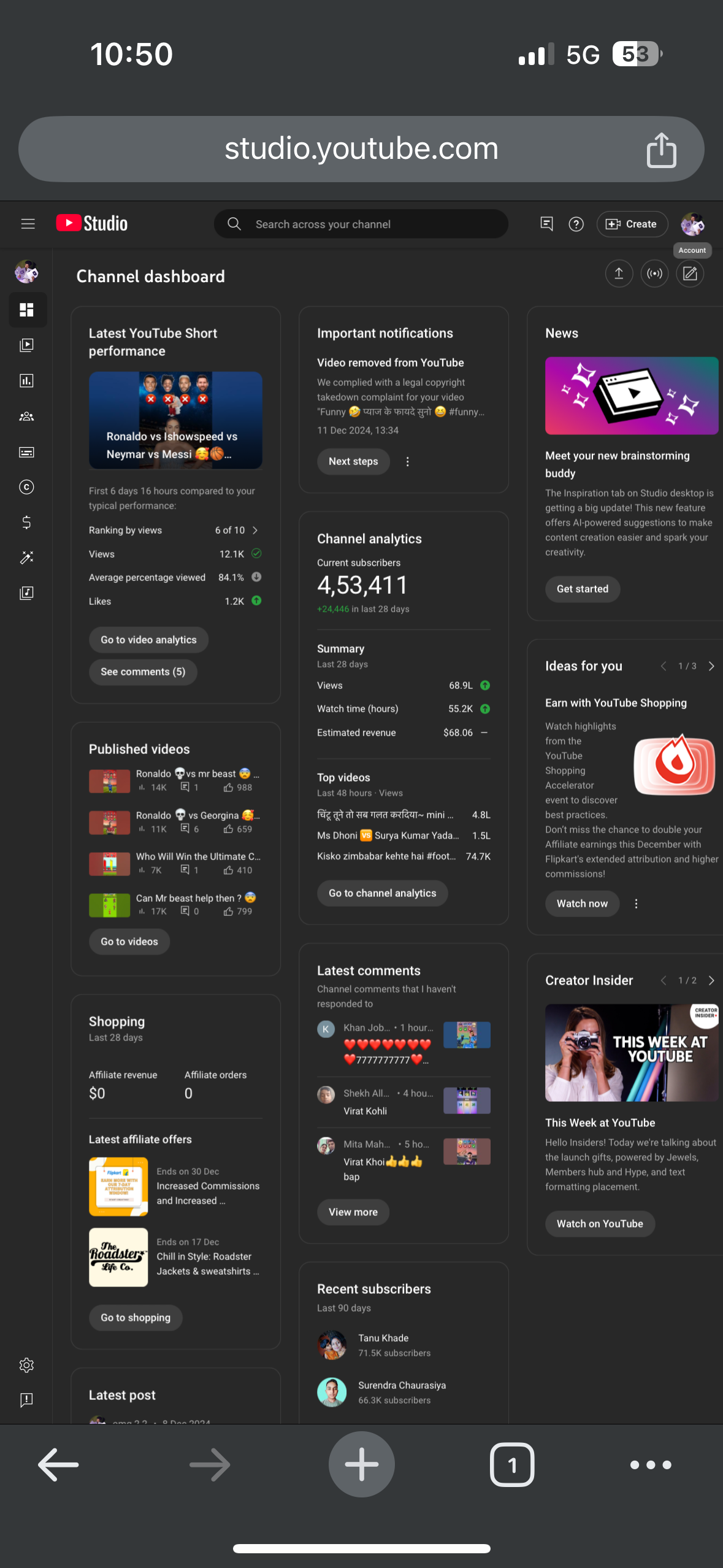Screen dimensions: 723x1568
Task: Open the browser tab switcher
Action: pyautogui.click(x=512, y=1465)
